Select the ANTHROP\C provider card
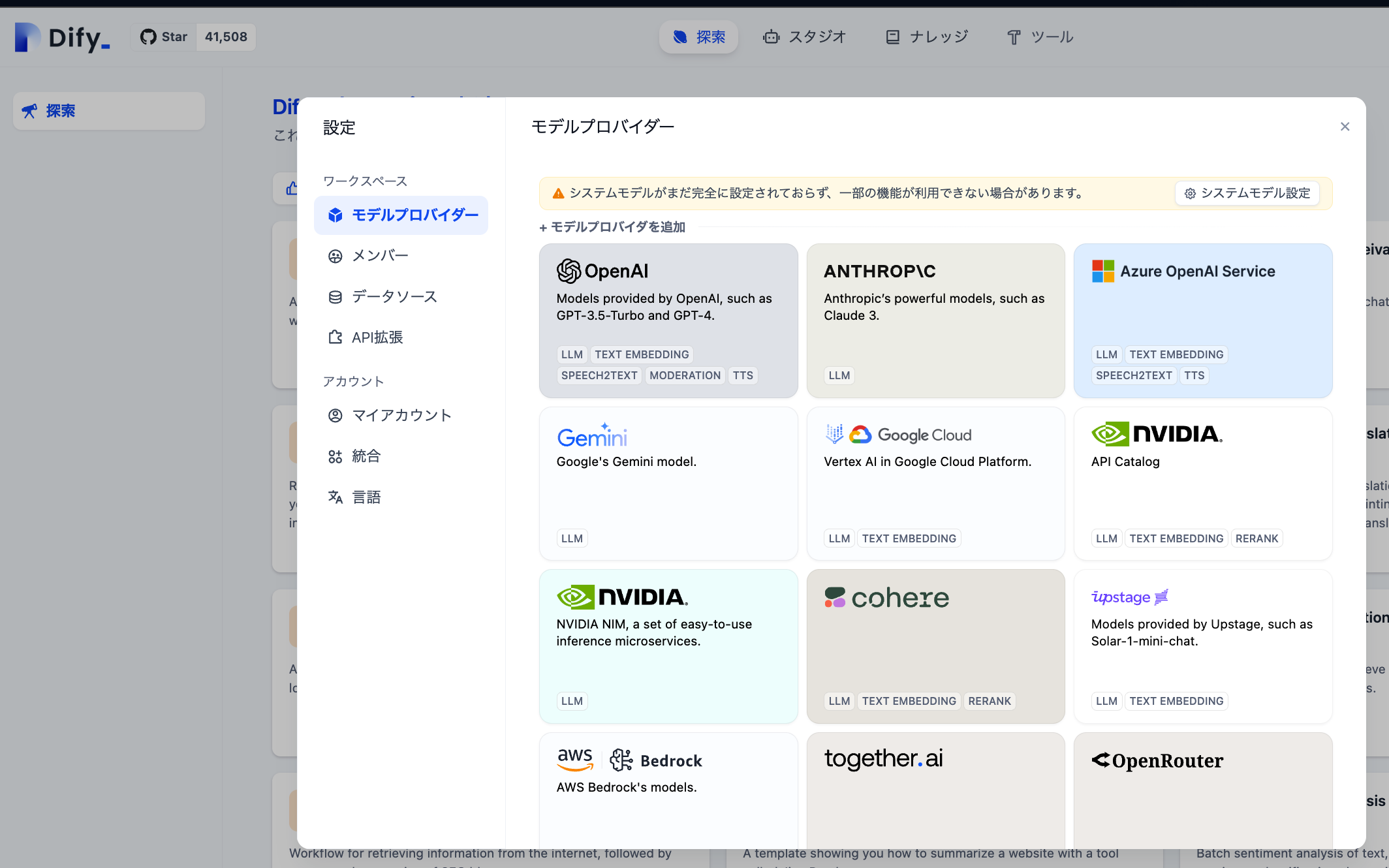Viewport: 1389px width, 868px height. point(935,320)
